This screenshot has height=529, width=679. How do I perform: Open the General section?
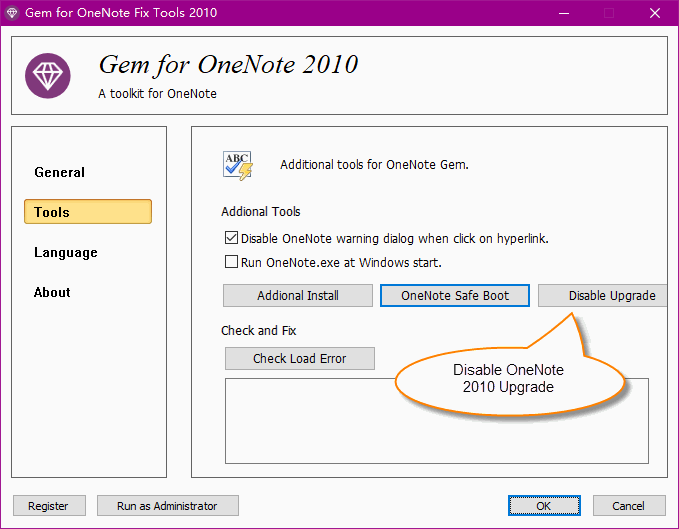[60, 172]
